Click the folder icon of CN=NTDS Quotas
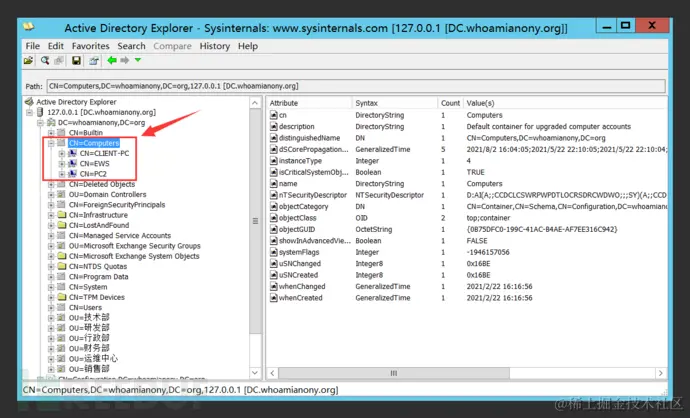The height and width of the screenshot is (418, 690). click(x=62, y=266)
